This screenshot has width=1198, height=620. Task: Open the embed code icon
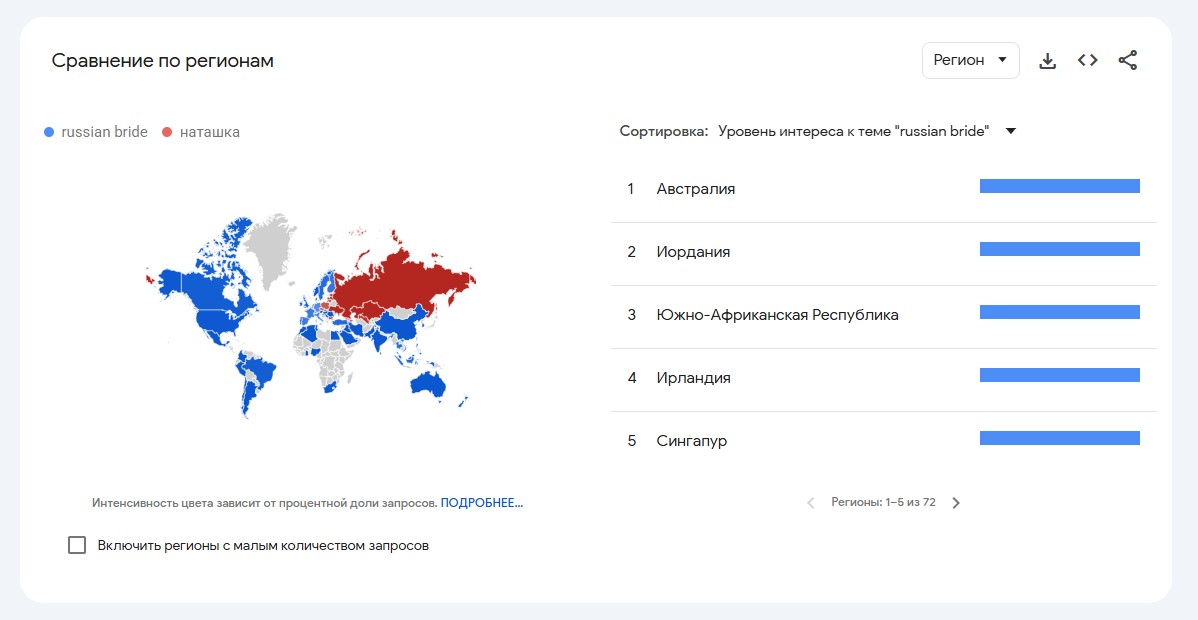[x=1087, y=60]
